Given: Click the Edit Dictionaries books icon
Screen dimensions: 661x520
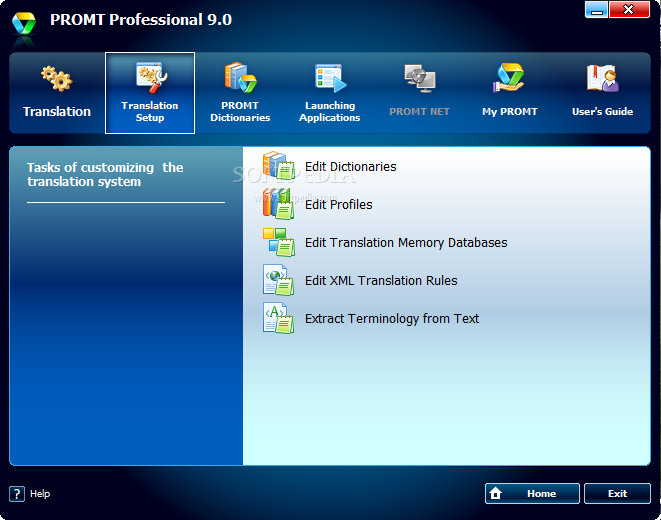Looking at the screenshot, I should [278, 166].
